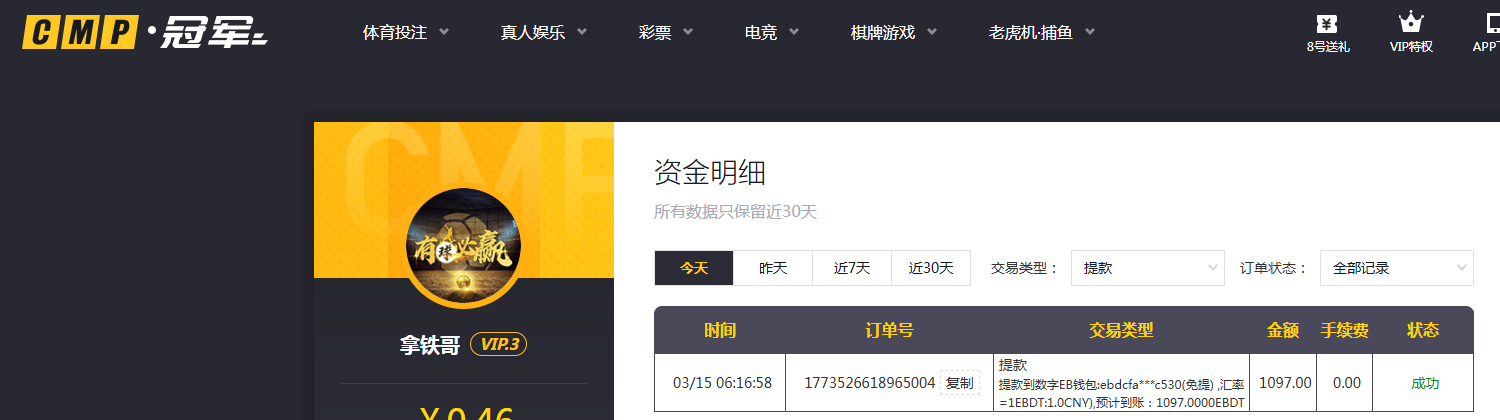This screenshot has width=1500, height=420.
Task: Click the username 拿铁哥
Action: 430,345
